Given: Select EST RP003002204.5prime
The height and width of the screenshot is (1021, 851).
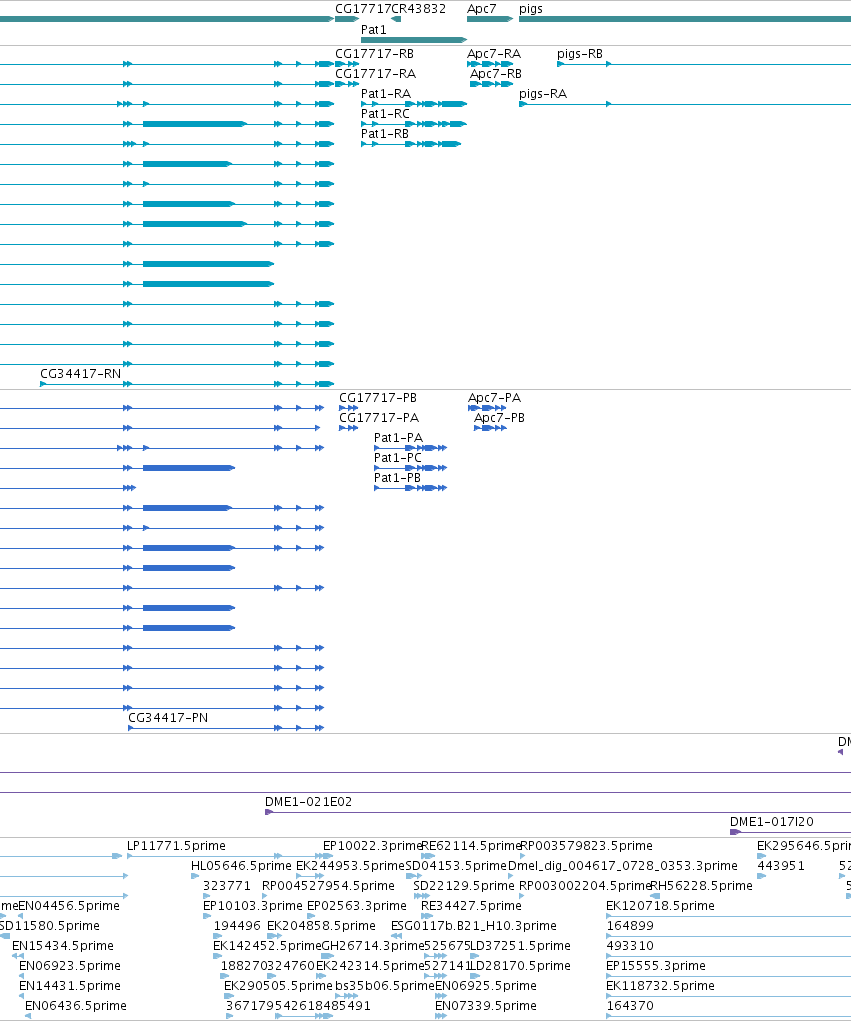Looking at the screenshot, I should 585,886.
